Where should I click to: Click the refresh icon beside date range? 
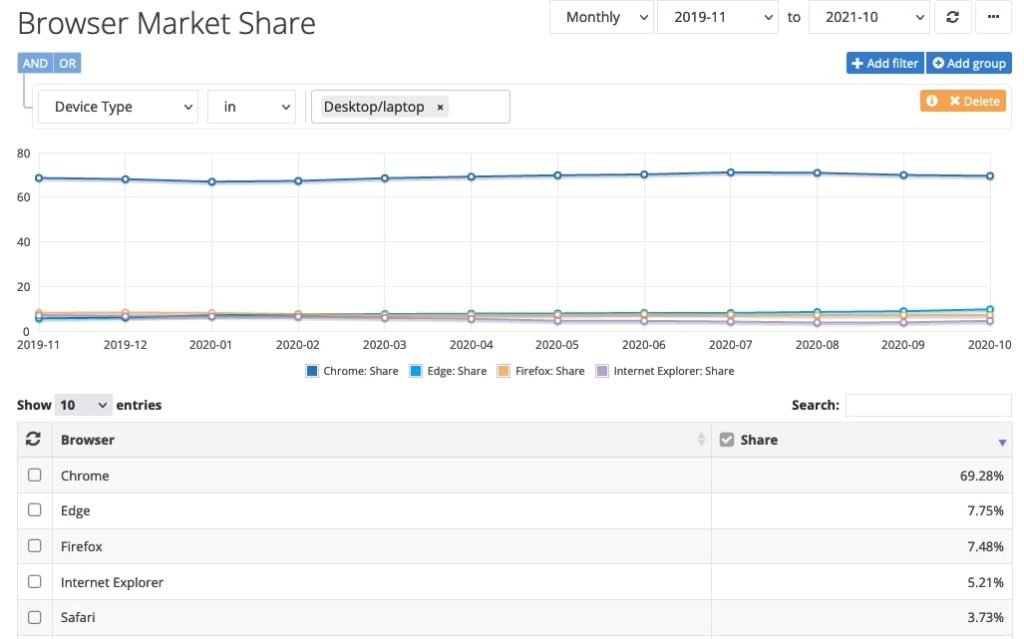point(953,17)
